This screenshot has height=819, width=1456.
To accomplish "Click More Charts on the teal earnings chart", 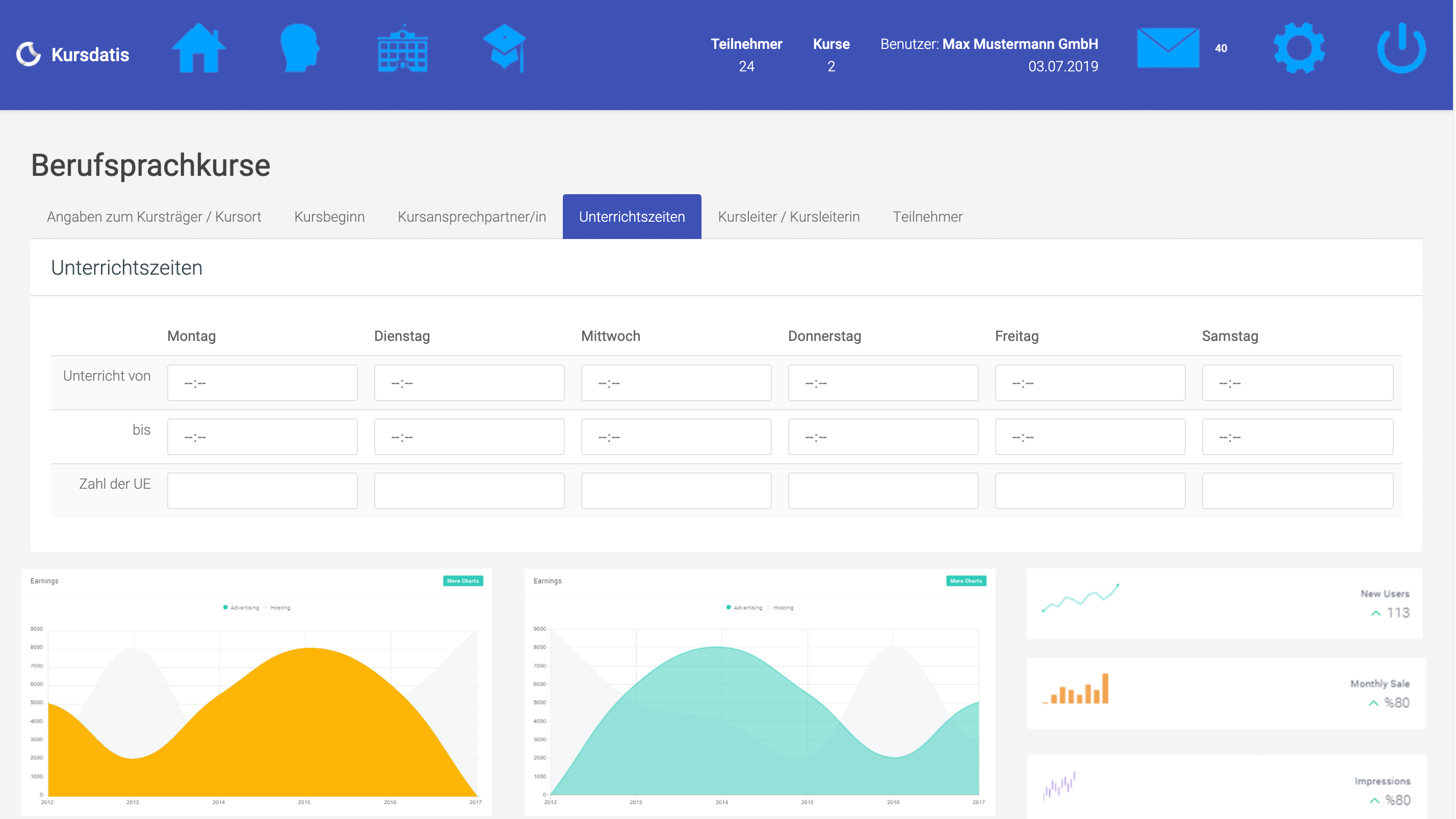I will coord(966,580).
